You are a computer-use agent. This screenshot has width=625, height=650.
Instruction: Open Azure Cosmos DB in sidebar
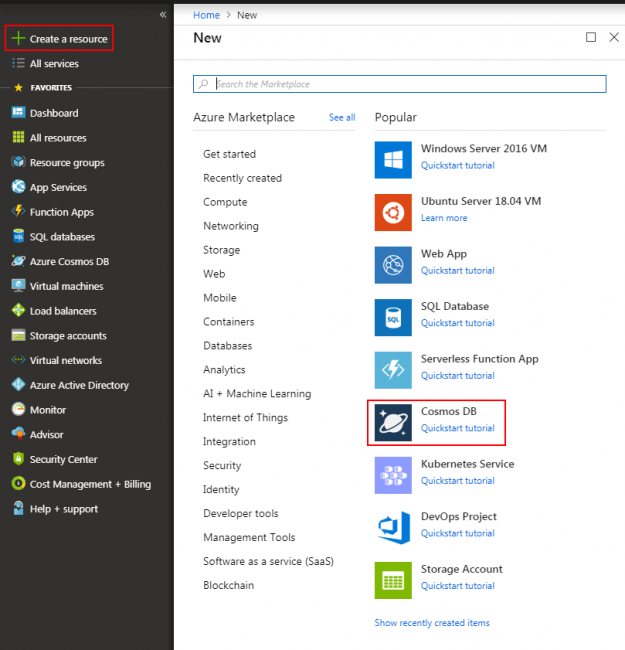click(69, 261)
